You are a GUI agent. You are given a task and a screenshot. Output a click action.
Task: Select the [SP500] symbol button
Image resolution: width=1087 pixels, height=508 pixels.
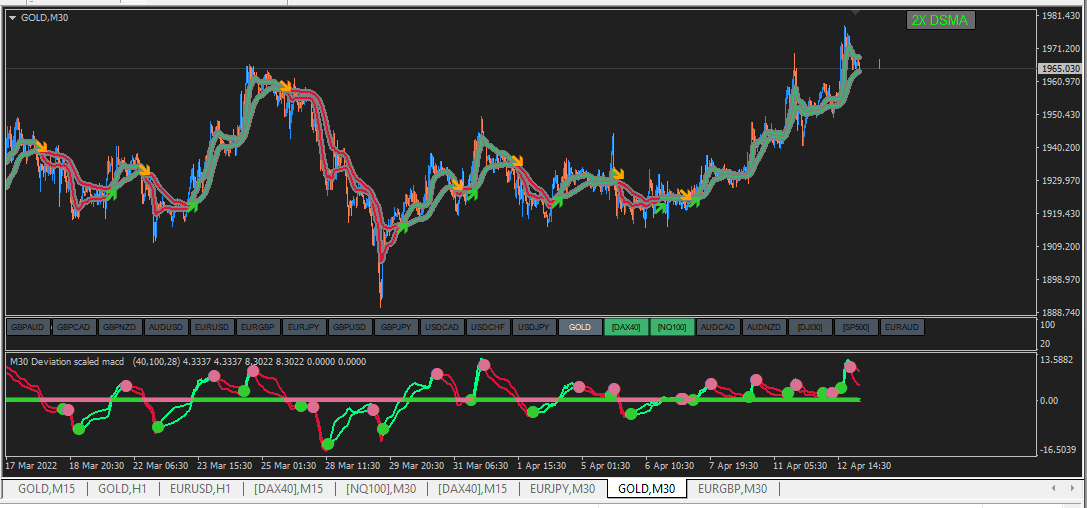tap(856, 327)
